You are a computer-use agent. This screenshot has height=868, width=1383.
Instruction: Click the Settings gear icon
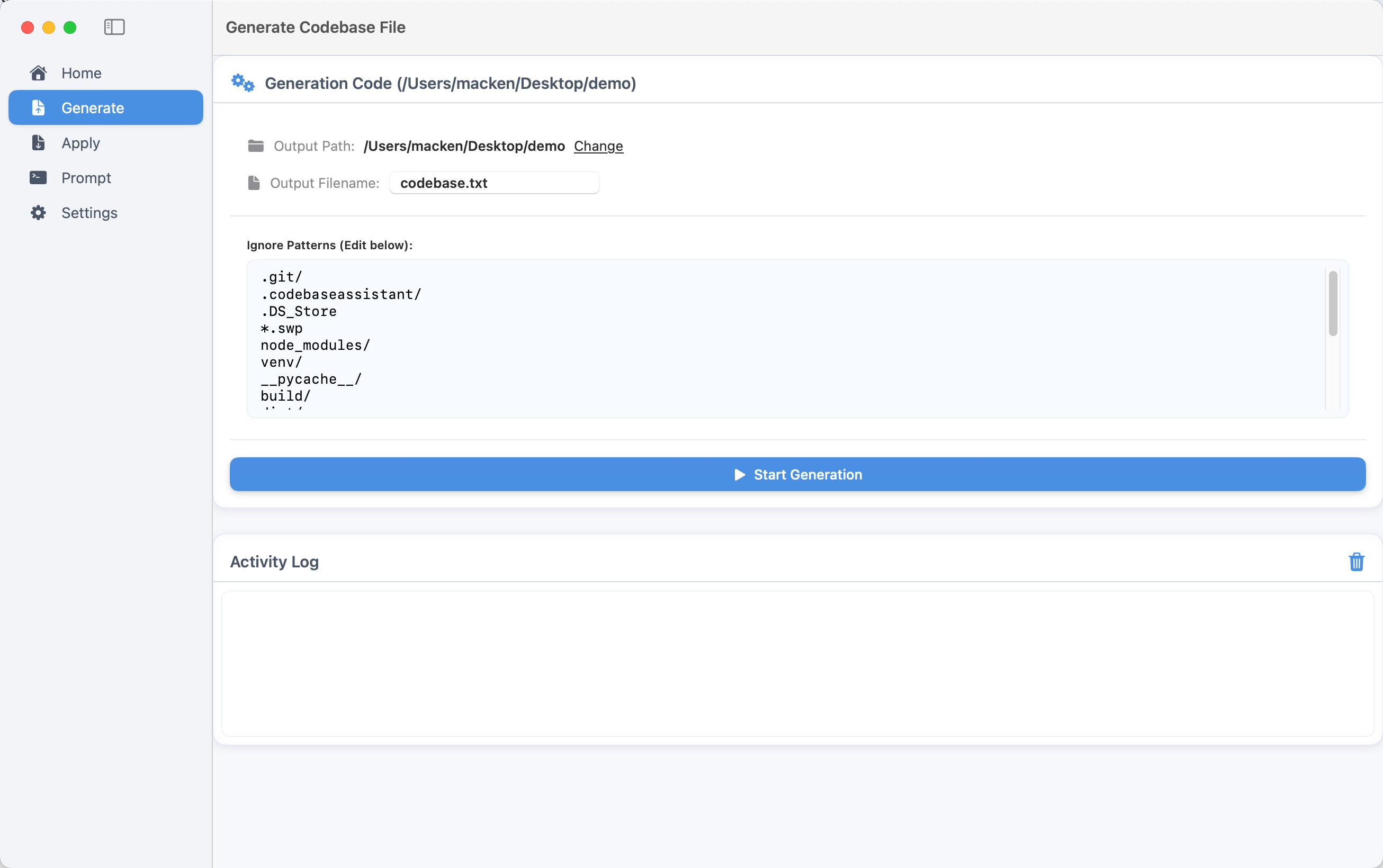[39, 212]
